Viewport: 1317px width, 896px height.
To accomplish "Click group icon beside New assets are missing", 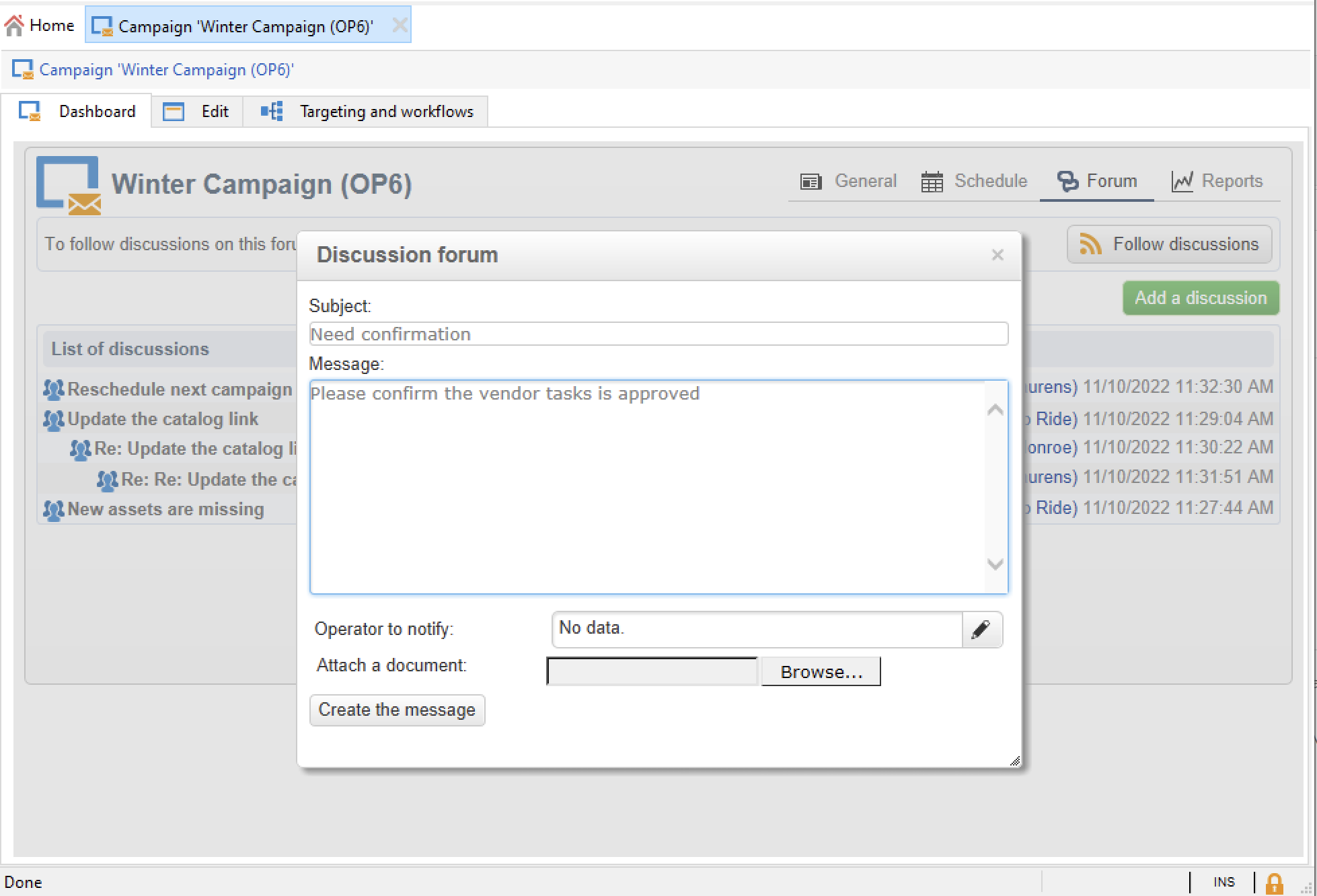I will point(54,510).
